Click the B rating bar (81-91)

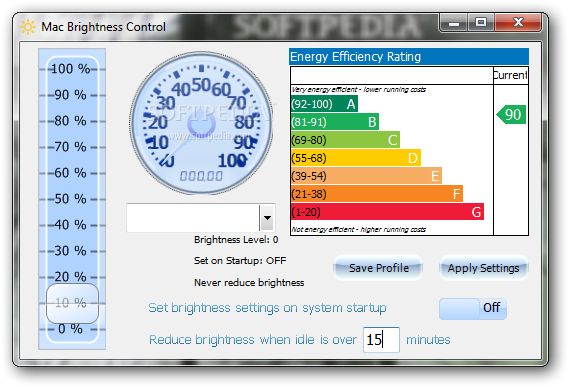click(335, 122)
